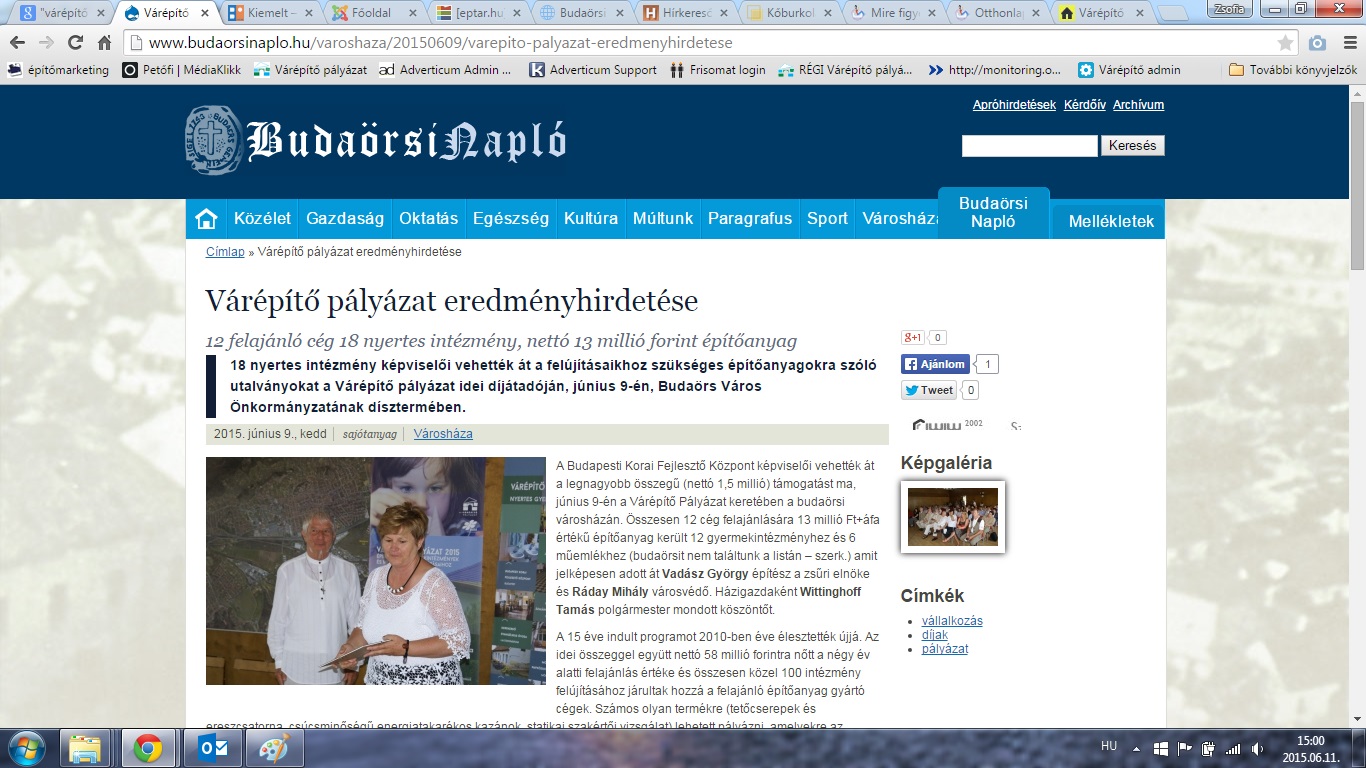Open the Várépítő pályázat bookmark

310,70
